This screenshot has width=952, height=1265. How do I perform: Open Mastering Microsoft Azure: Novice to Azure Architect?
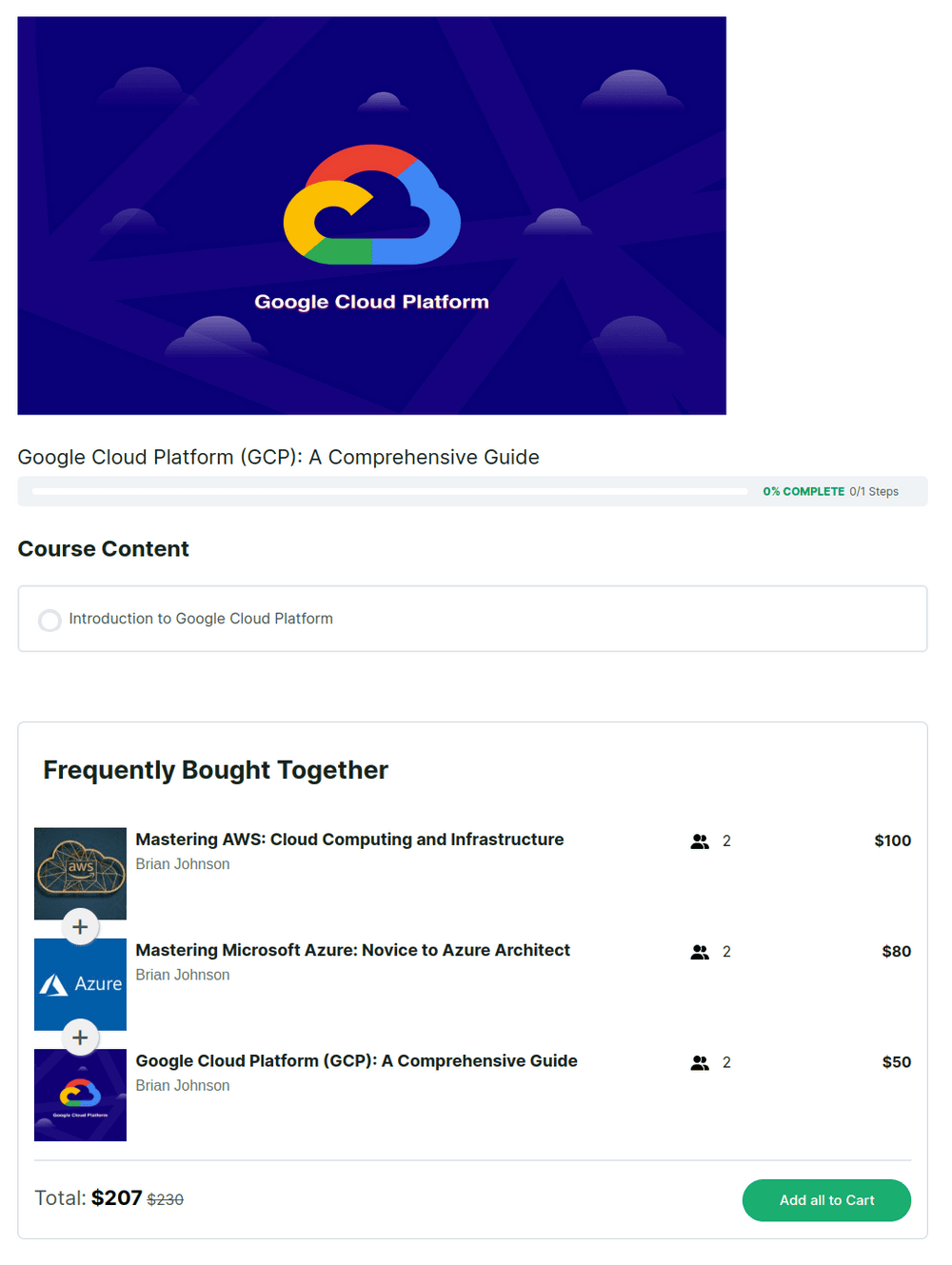pyautogui.click(x=352, y=950)
